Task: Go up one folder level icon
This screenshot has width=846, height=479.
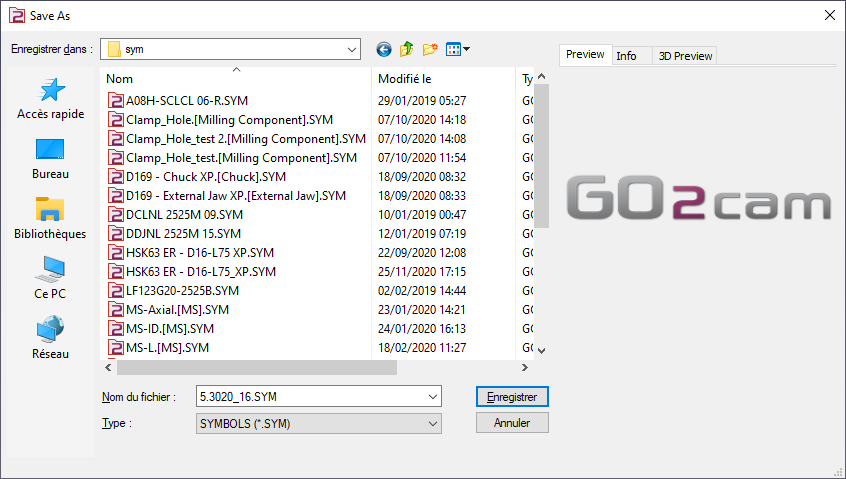Action: pyautogui.click(x=407, y=49)
